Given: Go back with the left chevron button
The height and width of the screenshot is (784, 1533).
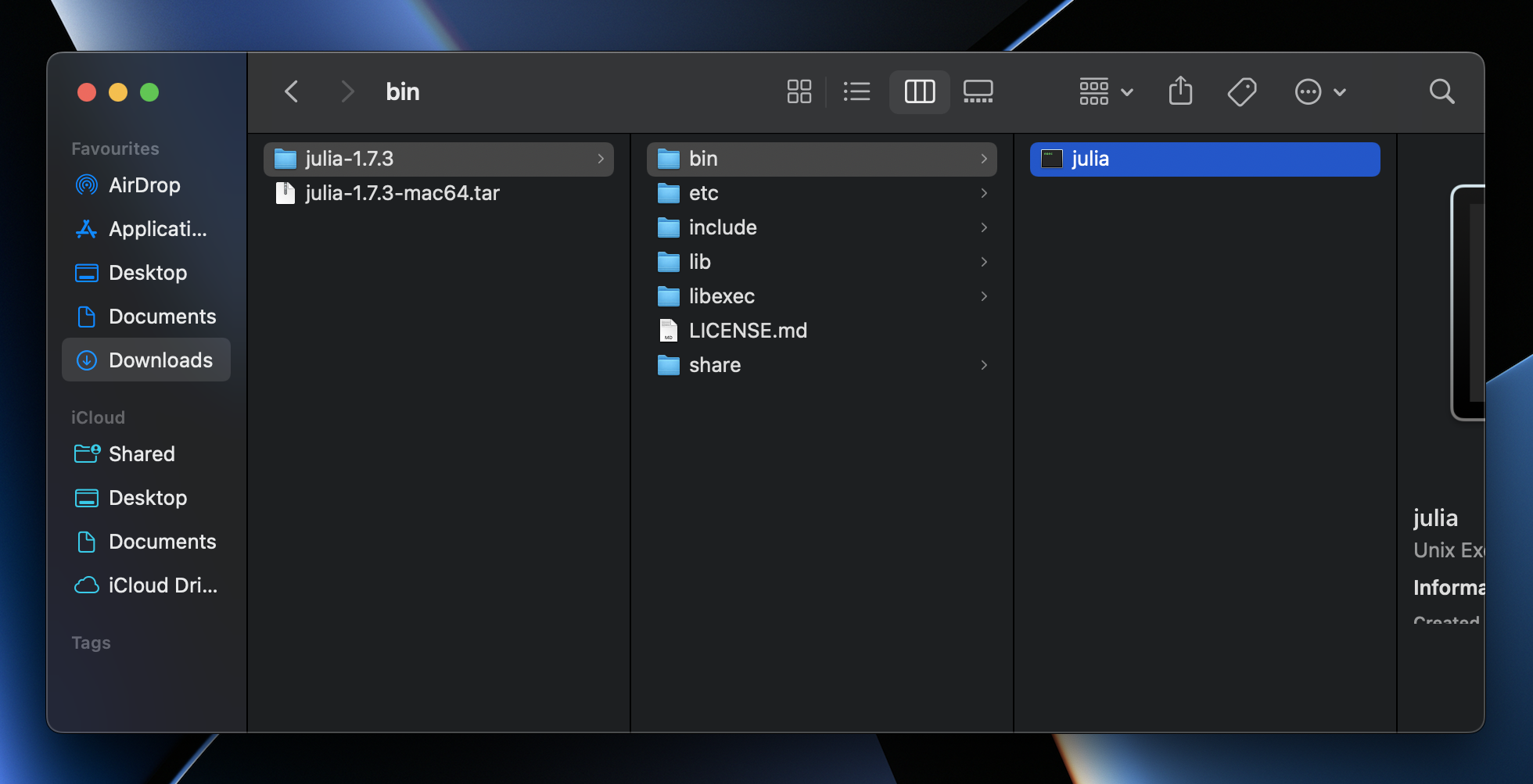Looking at the screenshot, I should (x=291, y=91).
